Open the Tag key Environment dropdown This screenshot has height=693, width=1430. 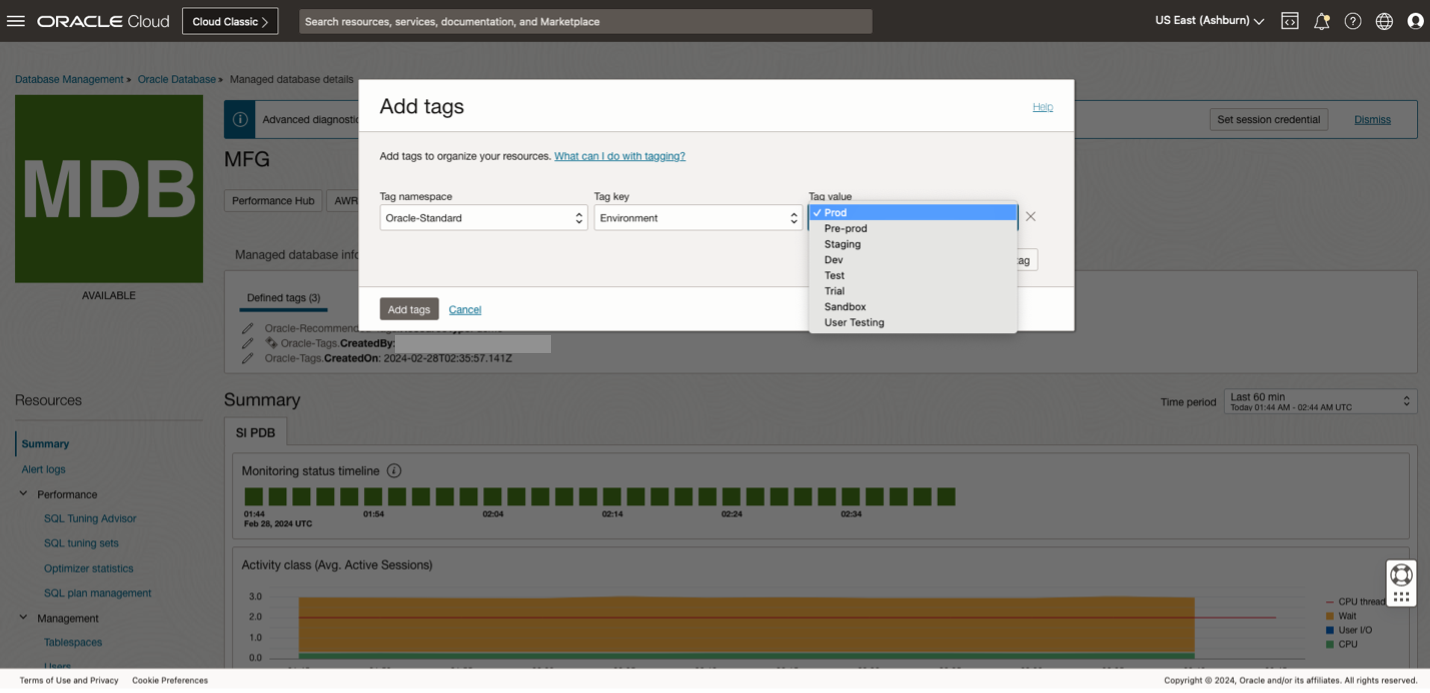coord(697,218)
